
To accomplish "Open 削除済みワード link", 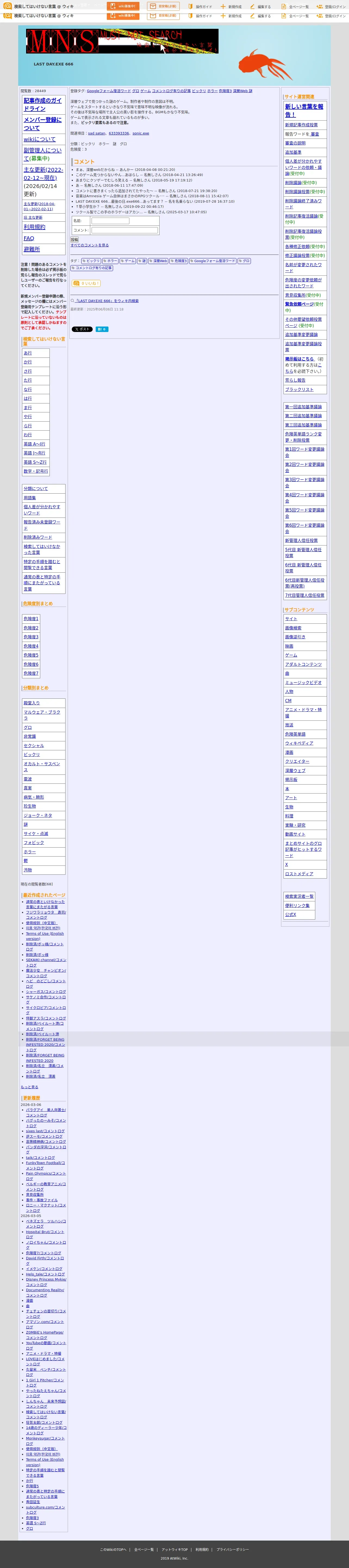I will pyautogui.click(x=38, y=538).
